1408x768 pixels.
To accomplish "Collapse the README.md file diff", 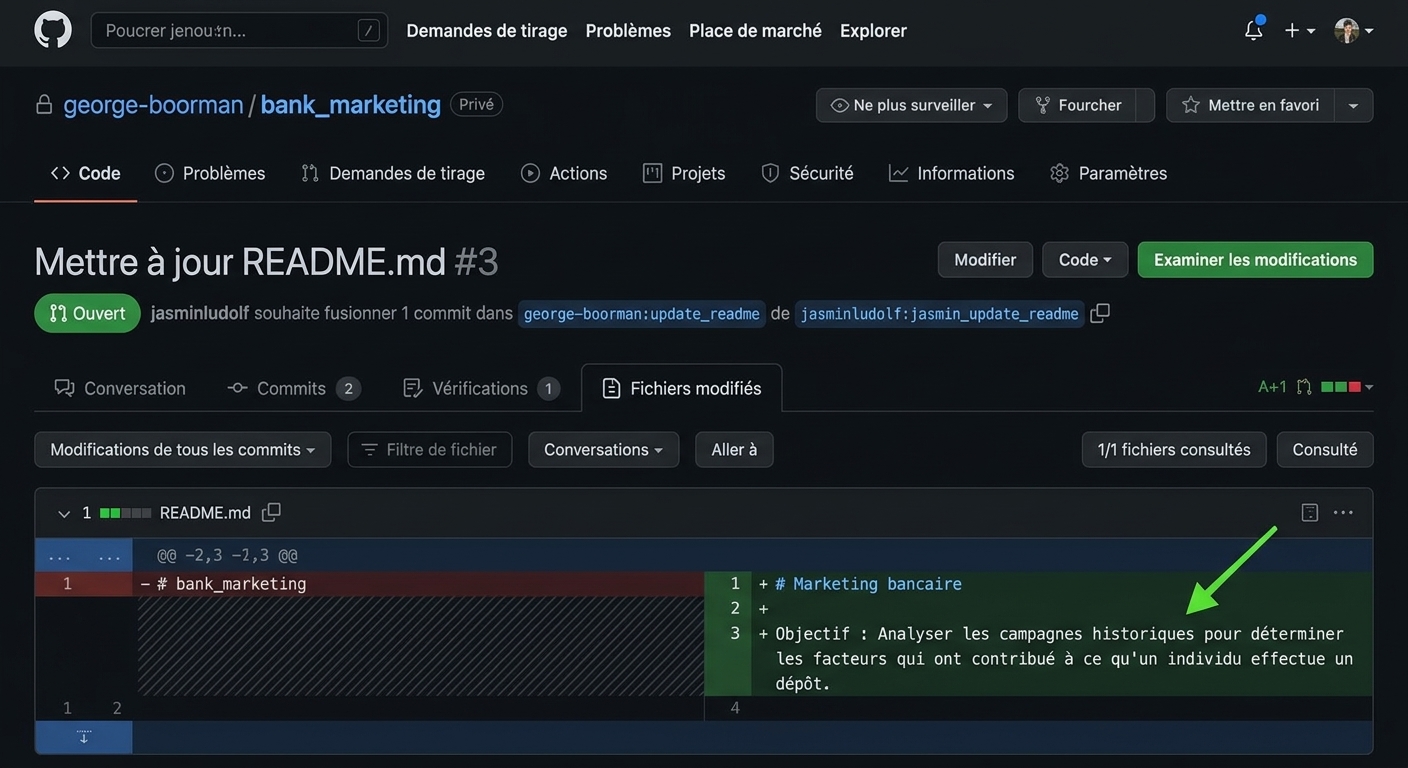I will [x=64, y=513].
